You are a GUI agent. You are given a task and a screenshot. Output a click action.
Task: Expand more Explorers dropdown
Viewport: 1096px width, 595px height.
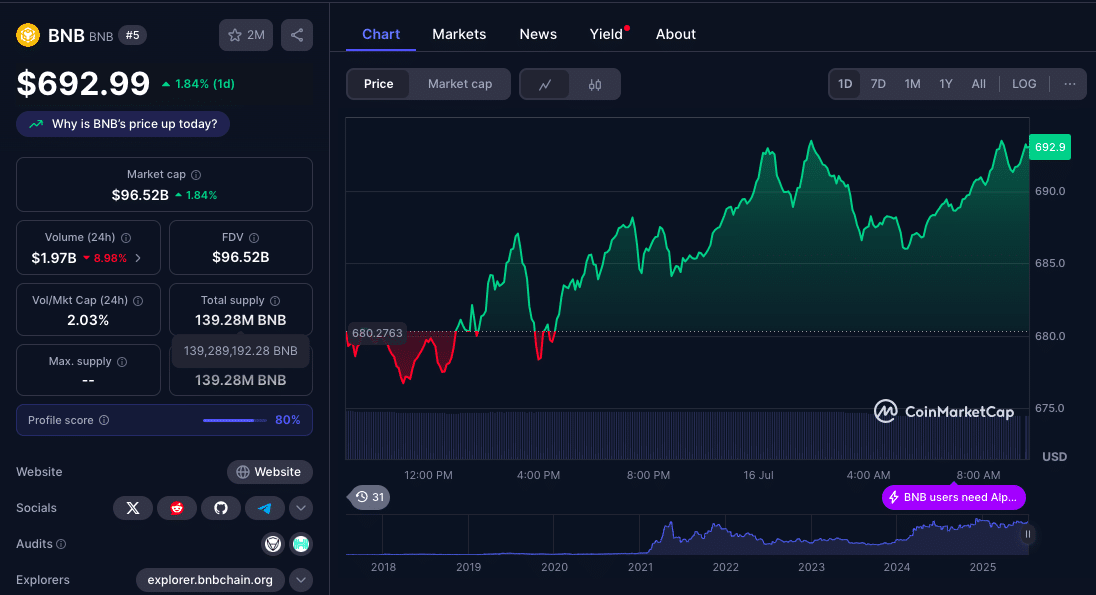pos(301,580)
